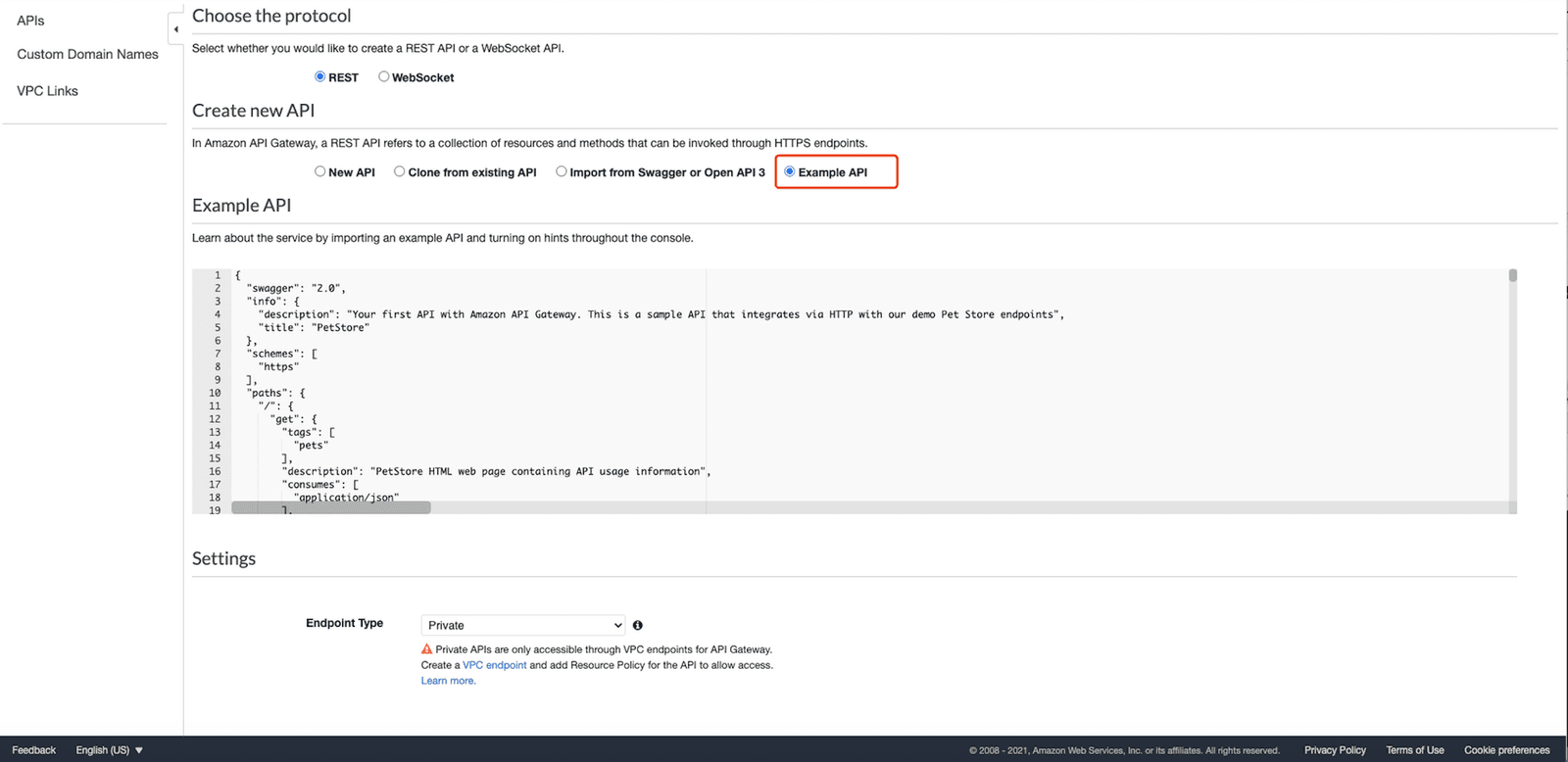
Task: Open the Terms of Use footer link
Action: (1415, 750)
